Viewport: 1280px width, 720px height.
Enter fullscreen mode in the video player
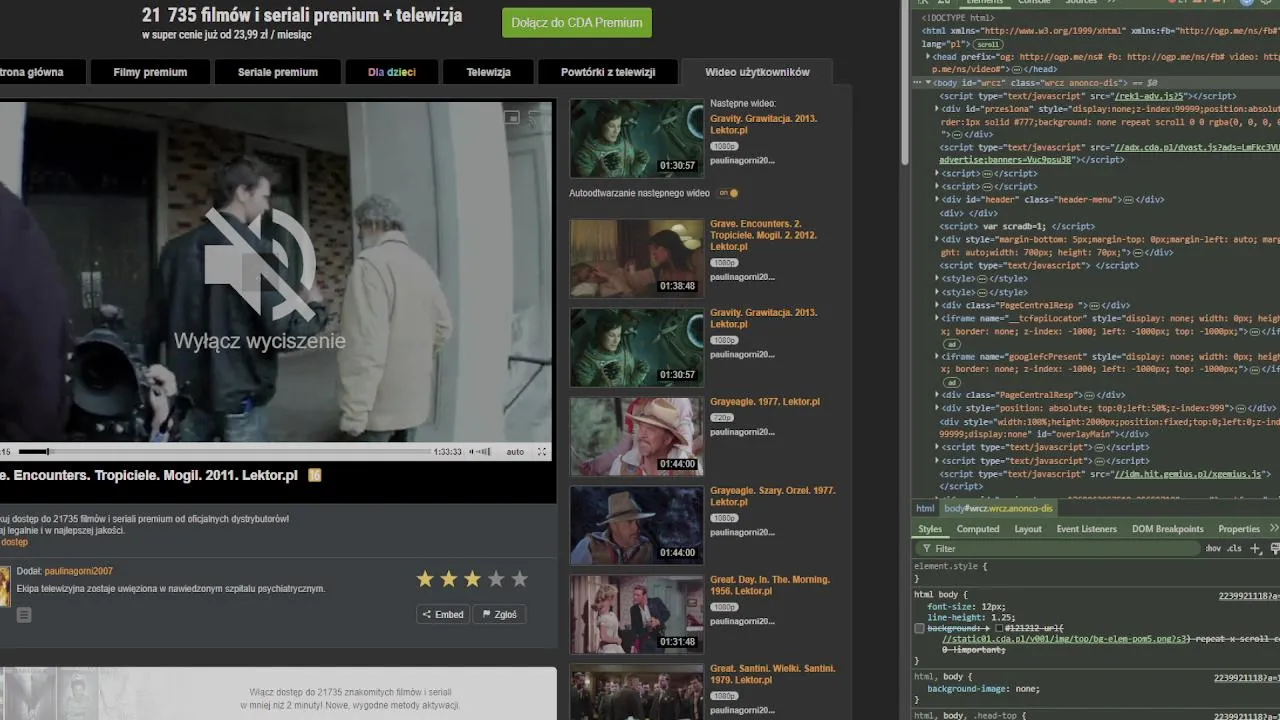[x=542, y=452]
